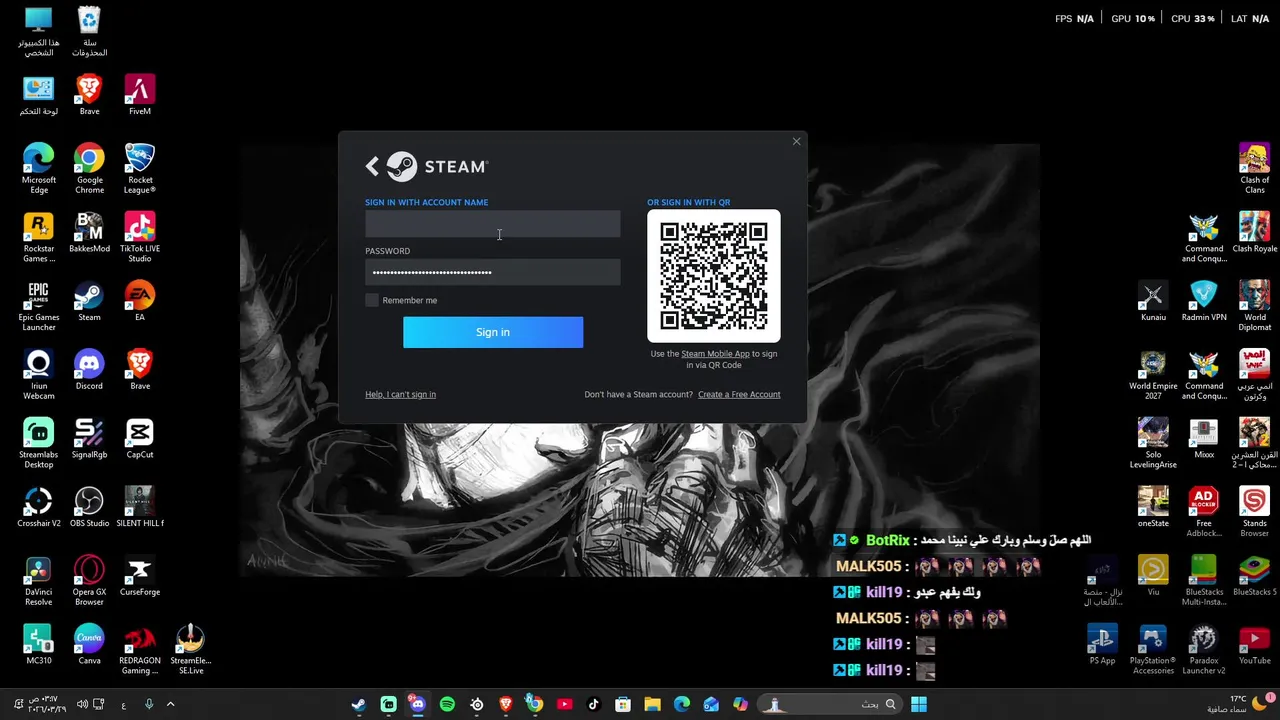Open CurseForge desktop icon

pos(139,575)
